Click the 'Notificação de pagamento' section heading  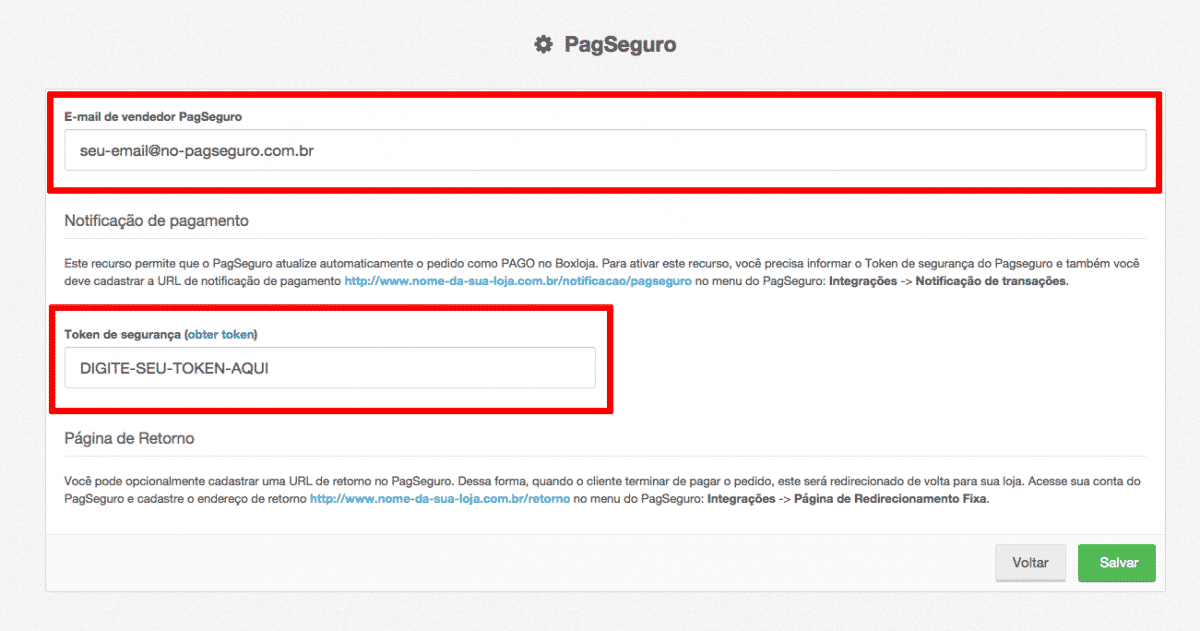(157, 220)
